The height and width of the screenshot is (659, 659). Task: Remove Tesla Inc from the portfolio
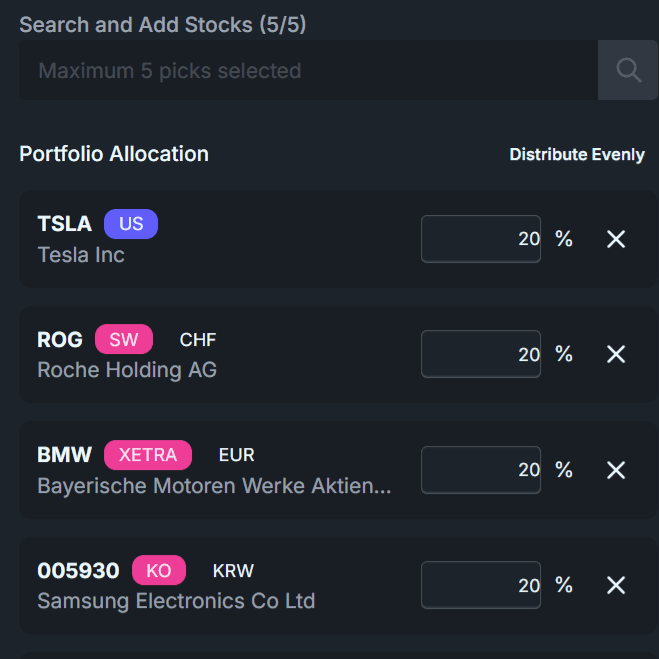(x=616, y=239)
